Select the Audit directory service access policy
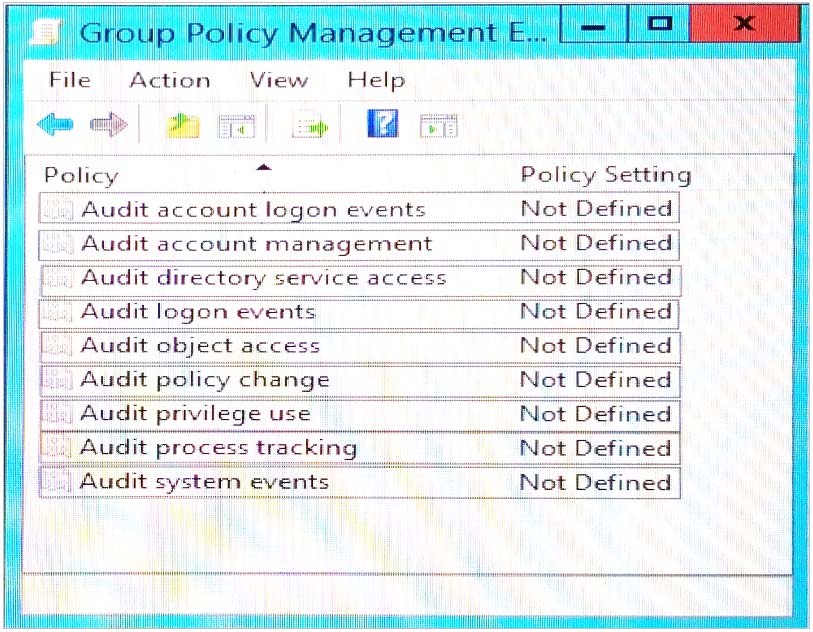 (360, 279)
